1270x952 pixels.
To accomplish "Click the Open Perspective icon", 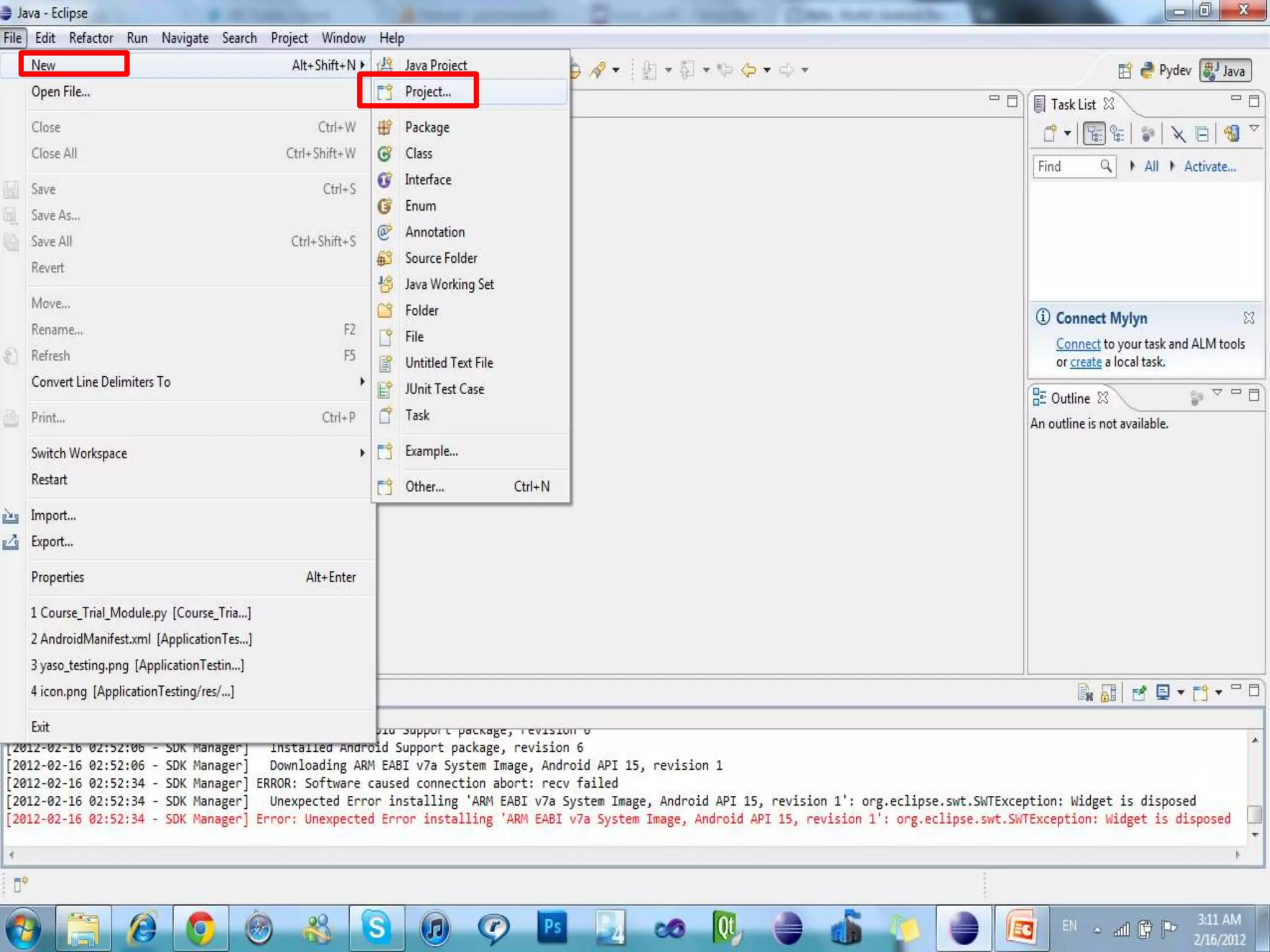I will [x=1125, y=71].
